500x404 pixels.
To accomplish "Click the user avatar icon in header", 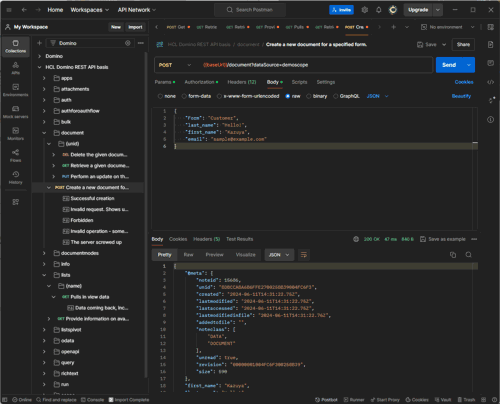I will pos(393,10).
